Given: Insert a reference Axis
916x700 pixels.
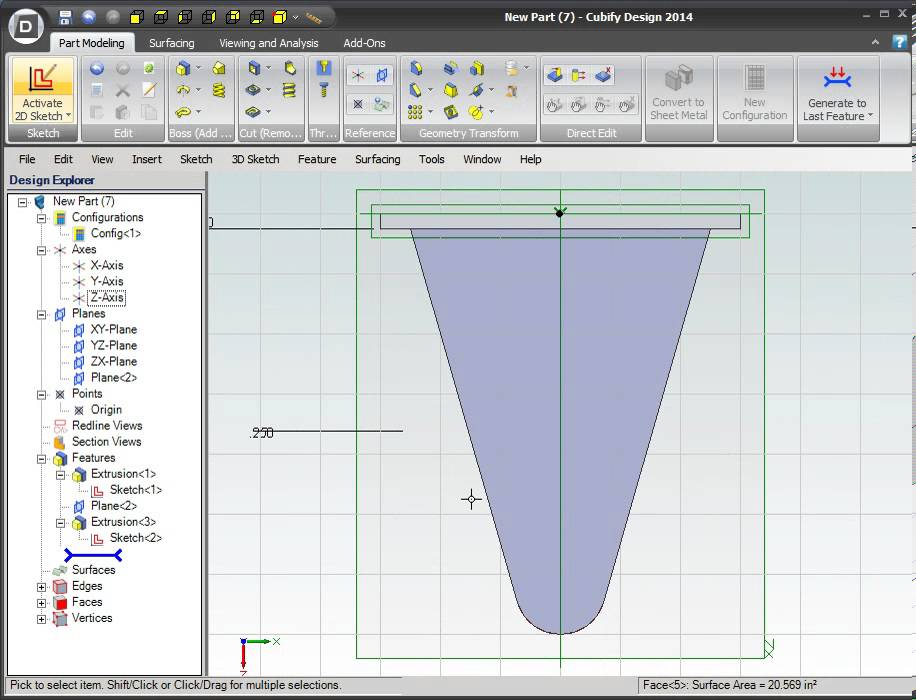Looking at the screenshot, I should tap(358, 75).
